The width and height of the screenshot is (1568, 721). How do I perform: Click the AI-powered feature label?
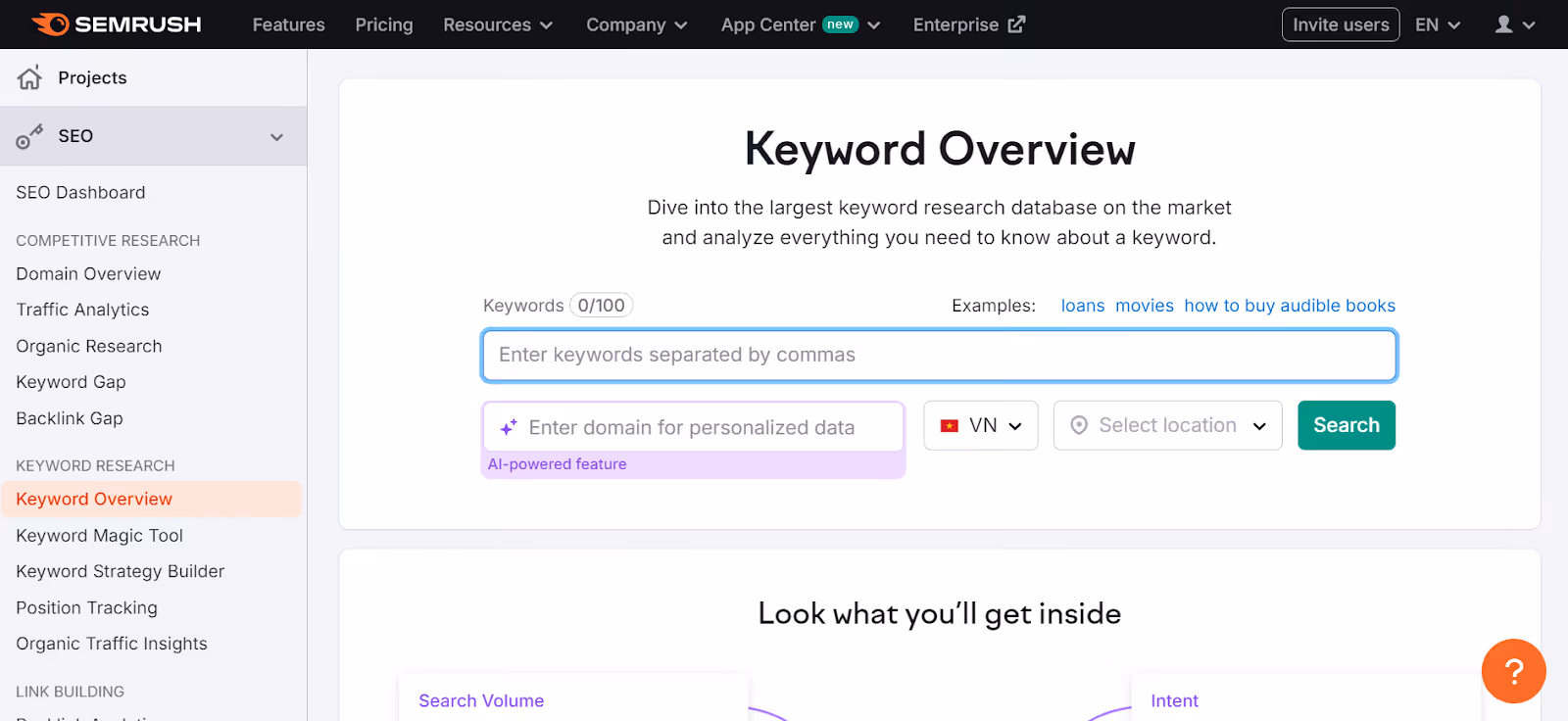(557, 464)
